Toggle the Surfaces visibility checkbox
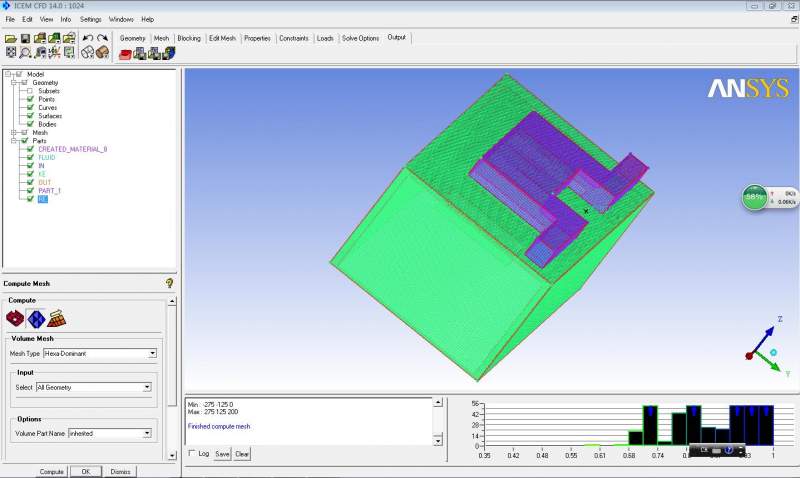The width and height of the screenshot is (800, 478). pyautogui.click(x=30, y=116)
